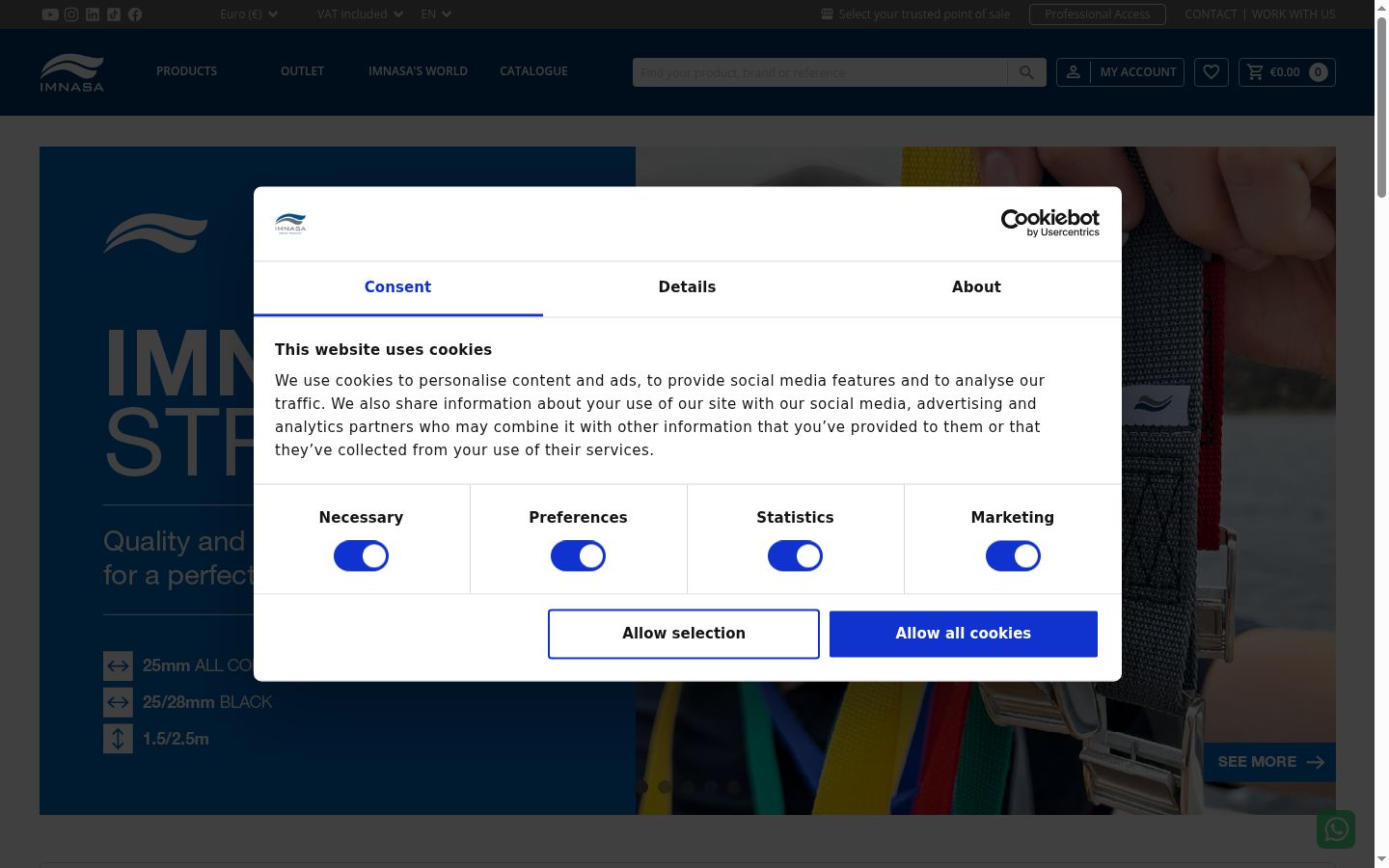
Task: Open the WORK WITH US link
Action: pyautogui.click(x=1294, y=14)
